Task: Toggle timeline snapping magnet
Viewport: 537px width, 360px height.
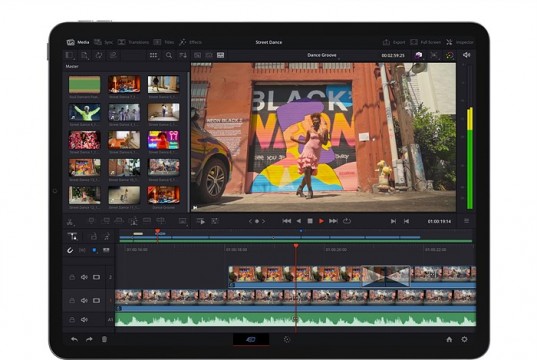Action: pos(70,250)
